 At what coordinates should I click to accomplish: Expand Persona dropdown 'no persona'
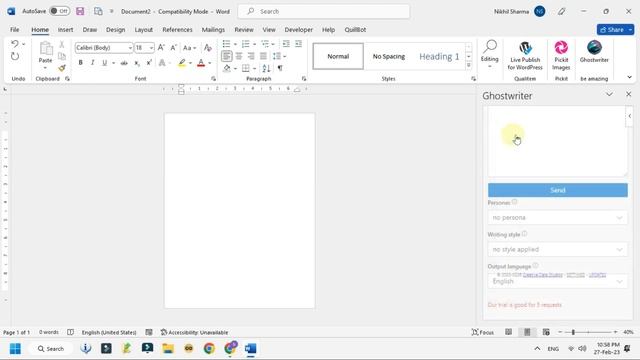(x=558, y=218)
